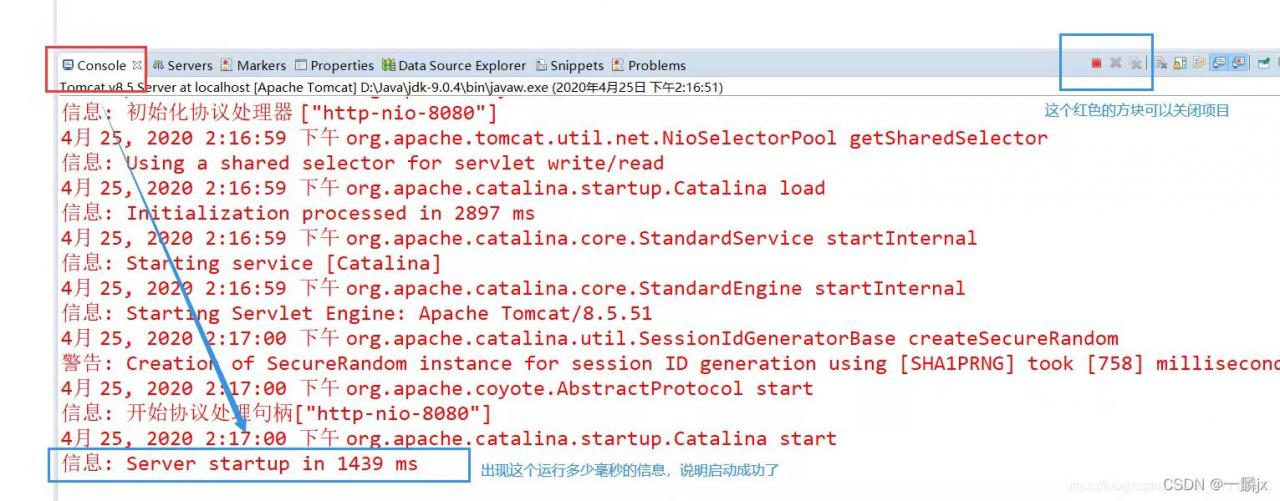Clear the console output
The height and width of the screenshot is (501, 1280).
pos(1161,63)
